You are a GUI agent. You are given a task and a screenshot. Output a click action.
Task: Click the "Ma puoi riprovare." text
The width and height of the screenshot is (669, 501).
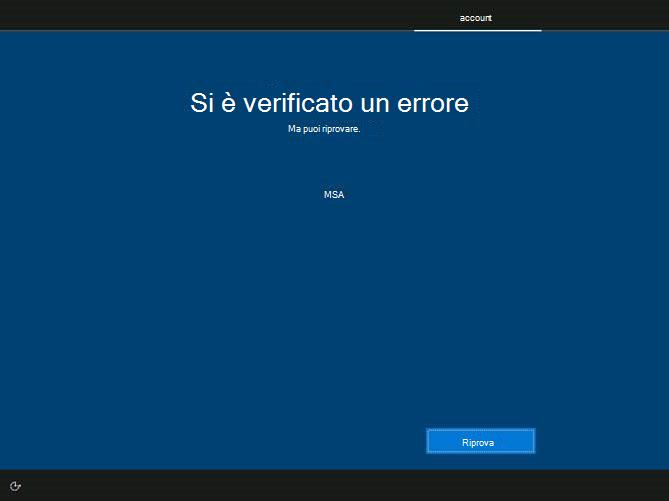tap(324, 129)
